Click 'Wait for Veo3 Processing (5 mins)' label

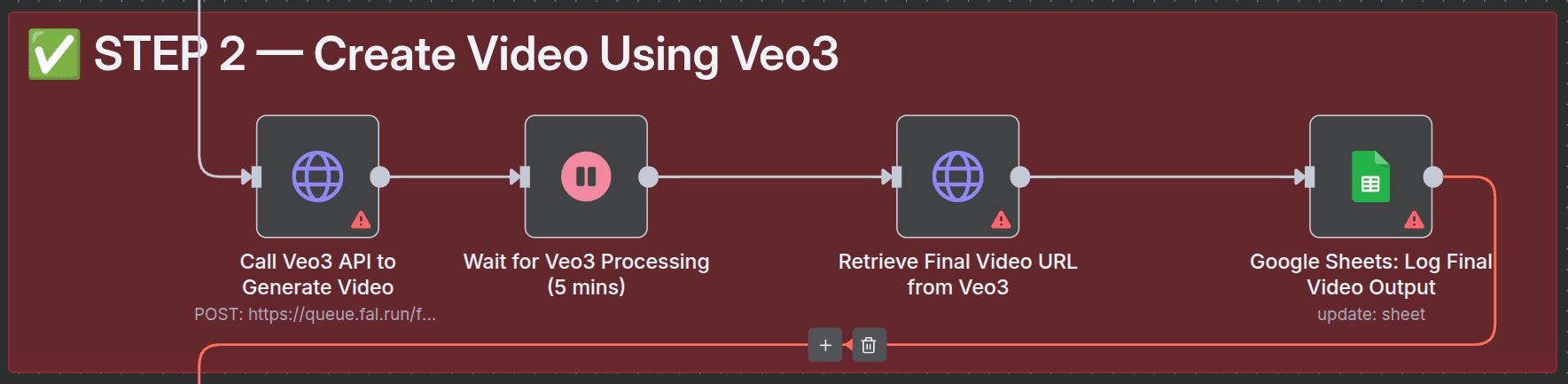coord(586,274)
